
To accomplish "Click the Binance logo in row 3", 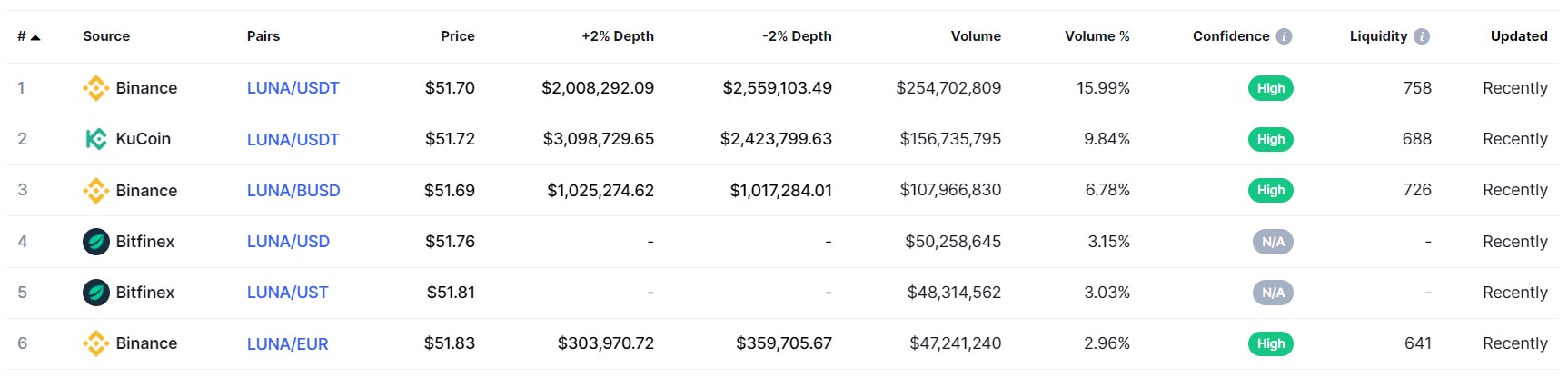I will pos(95,191).
